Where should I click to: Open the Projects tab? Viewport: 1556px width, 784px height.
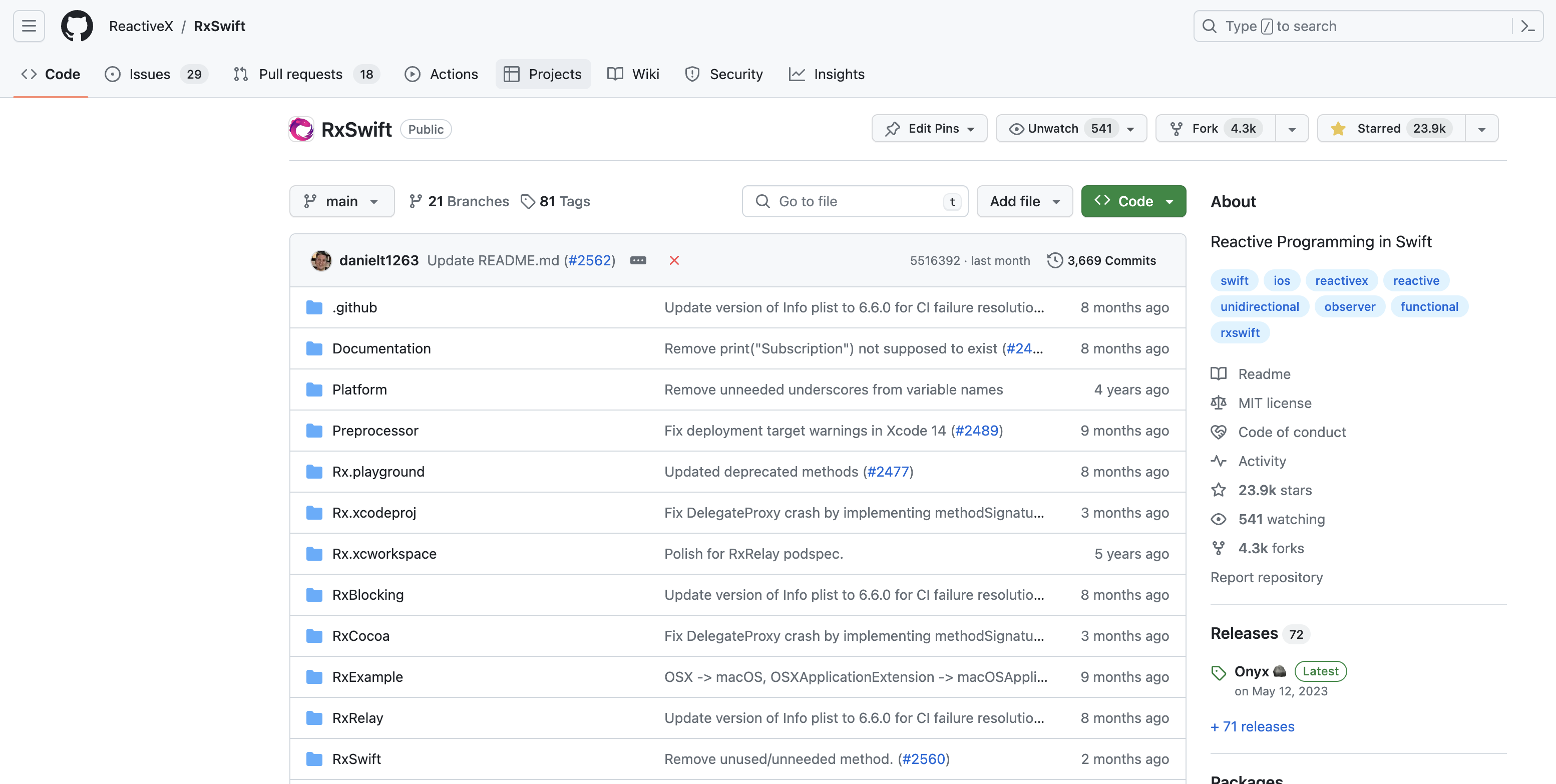coord(543,74)
